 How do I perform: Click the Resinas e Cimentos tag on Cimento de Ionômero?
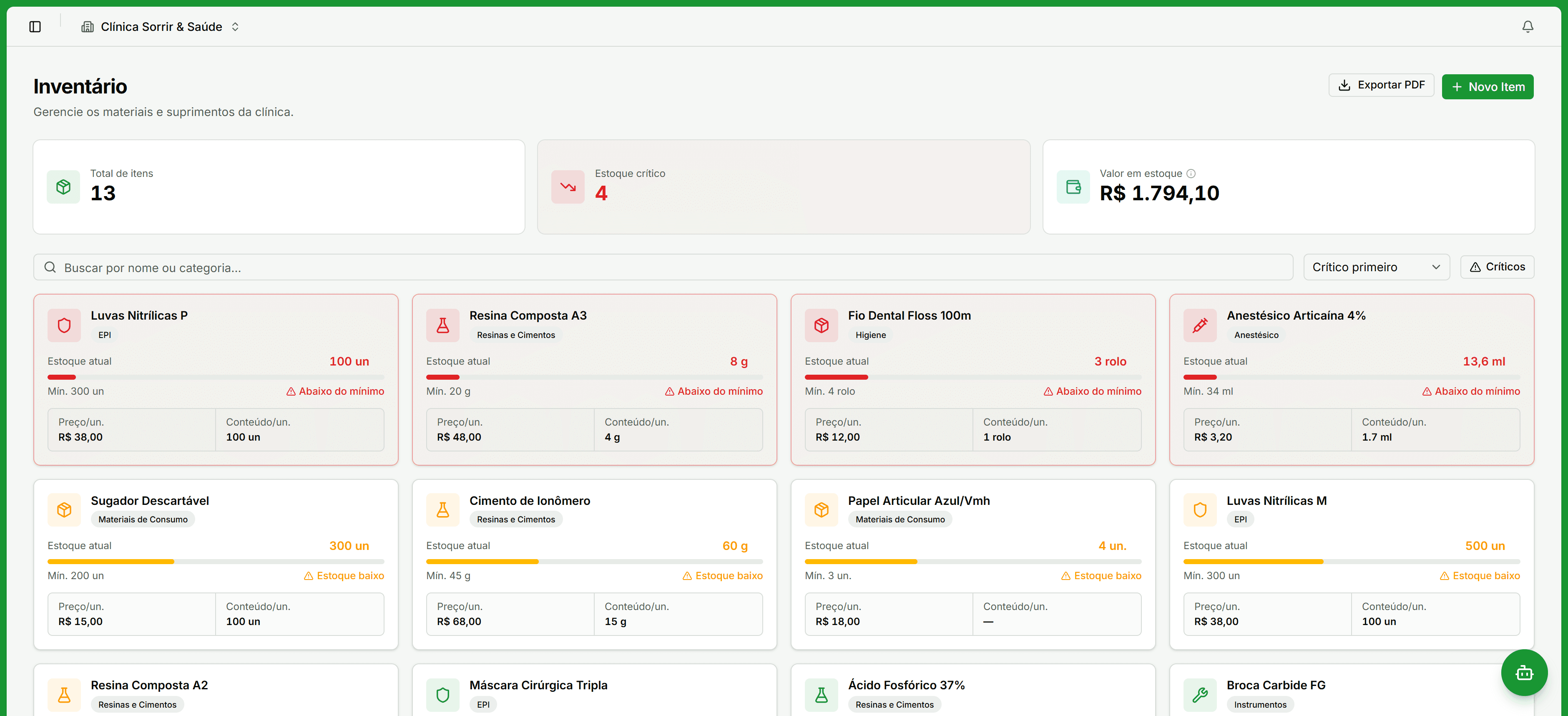tap(515, 519)
